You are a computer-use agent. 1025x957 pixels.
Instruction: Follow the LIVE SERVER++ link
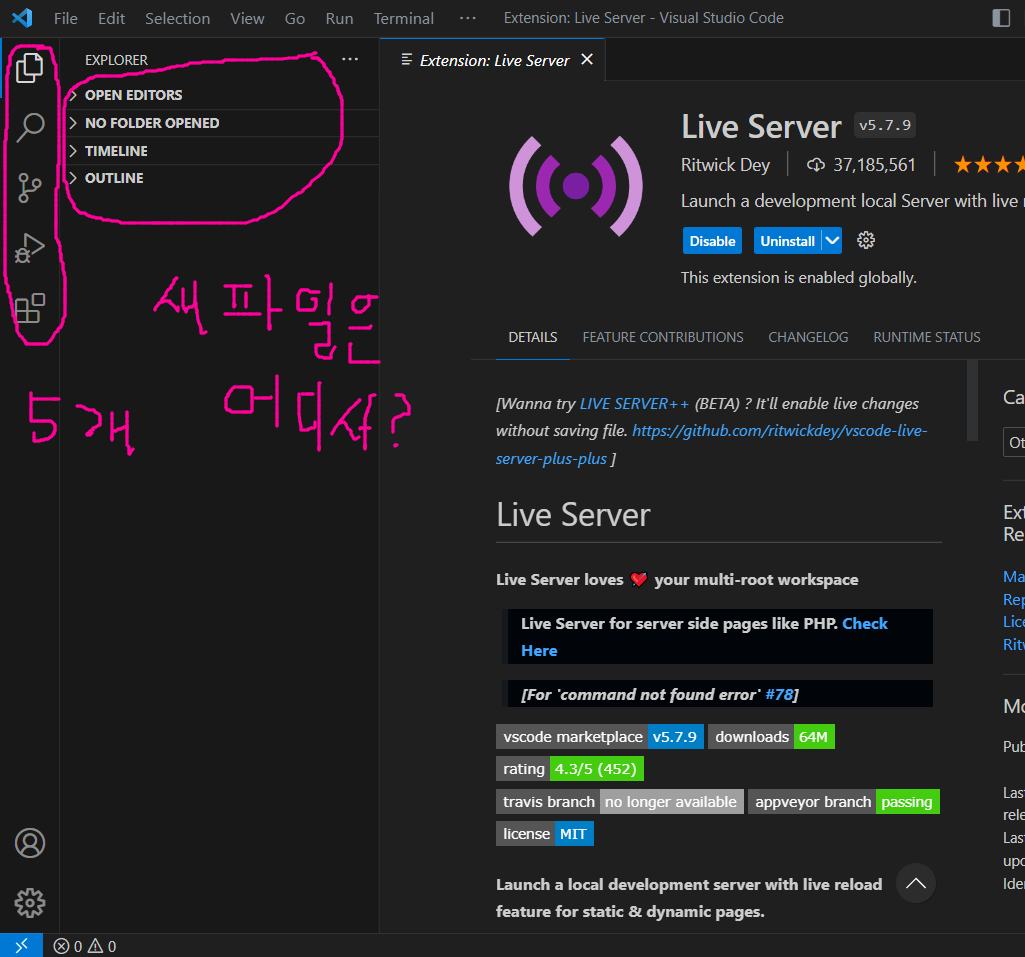click(633, 403)
